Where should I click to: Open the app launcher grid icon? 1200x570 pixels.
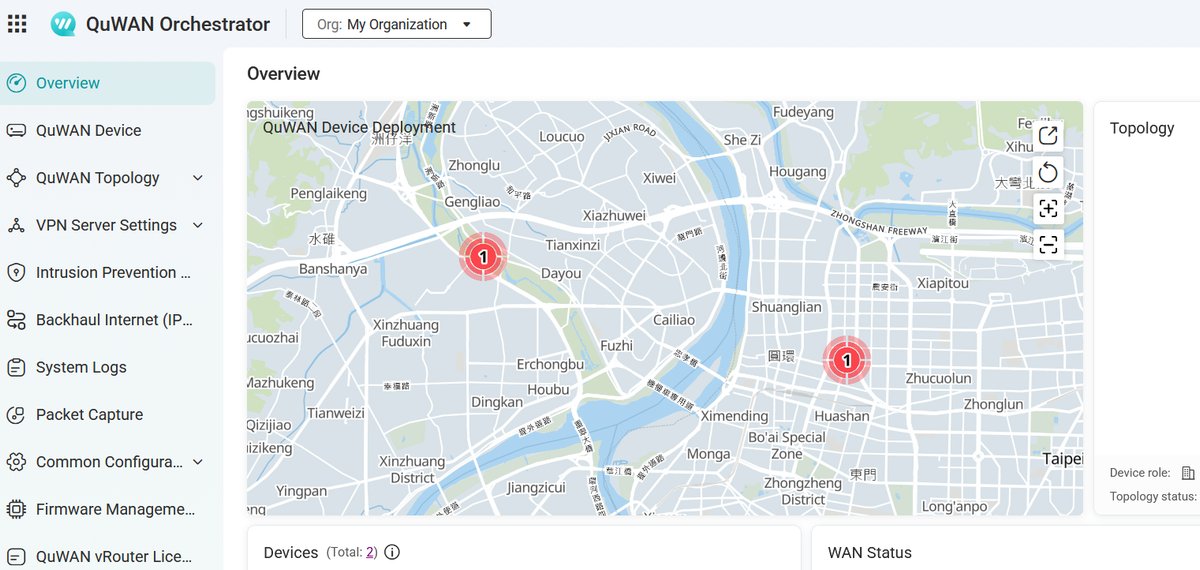pyautogui.click(x=17, y=24)
